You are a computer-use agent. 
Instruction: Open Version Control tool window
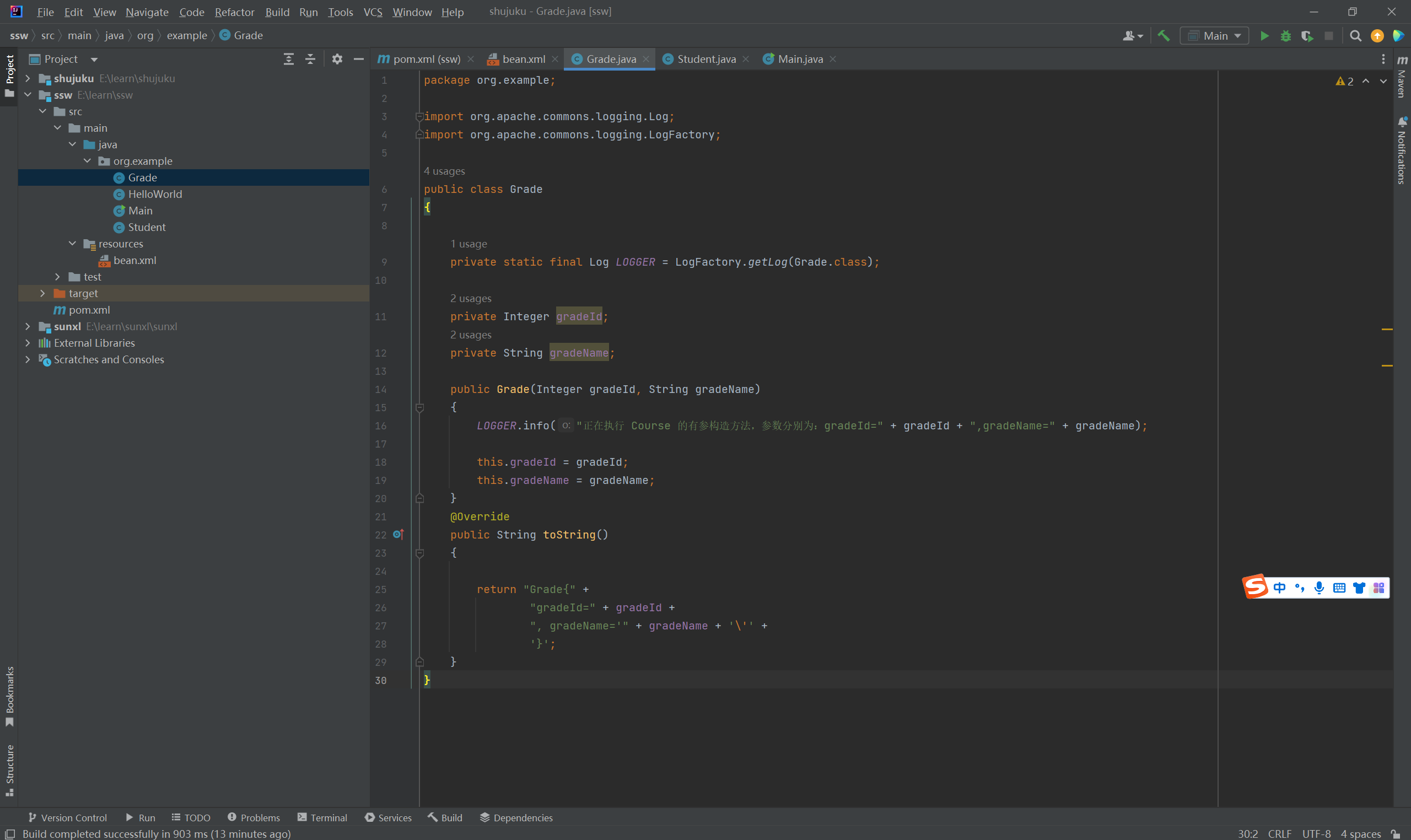[x=67, y=817]
